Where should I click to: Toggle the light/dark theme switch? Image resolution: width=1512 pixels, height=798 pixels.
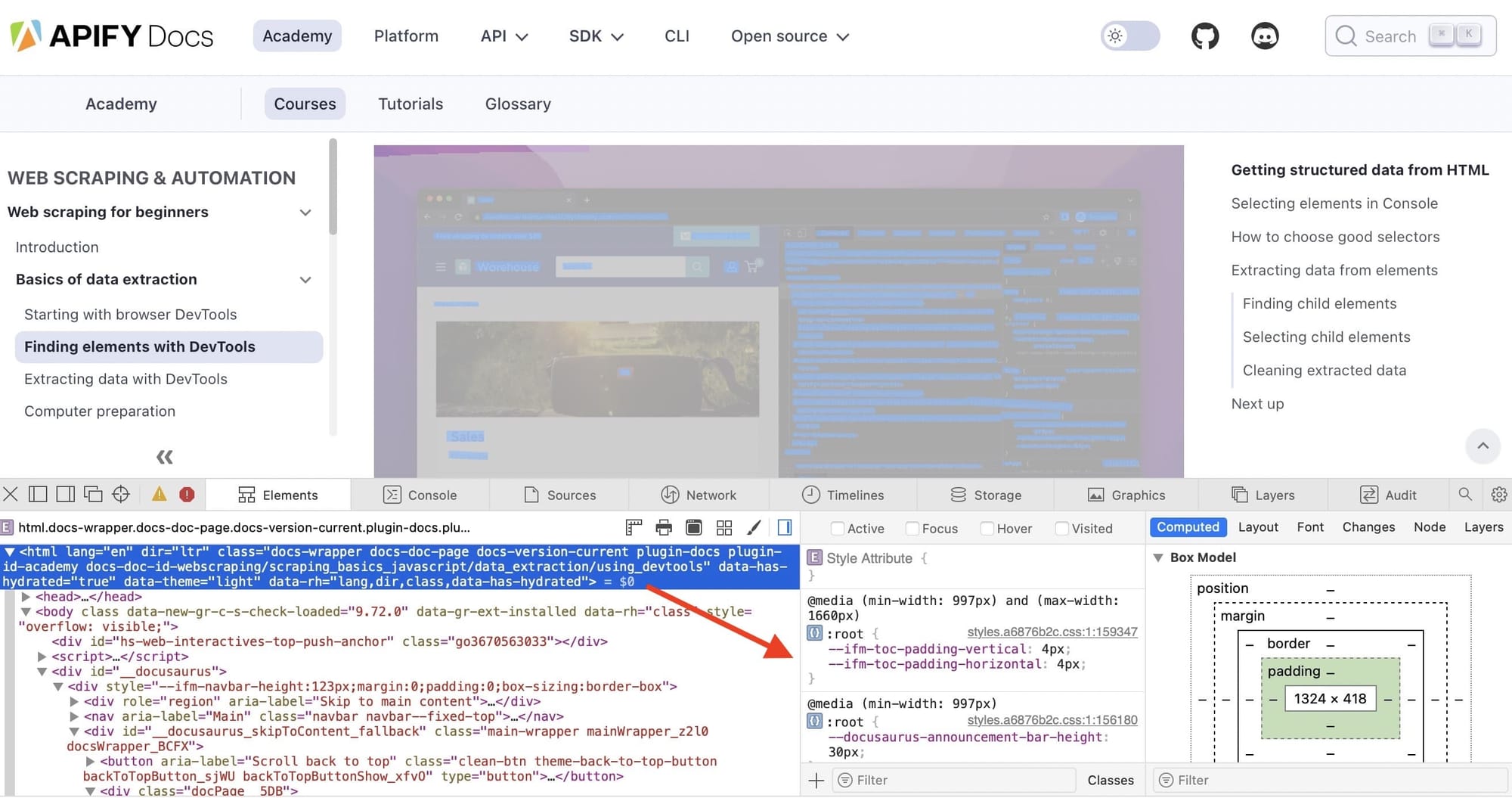(x=1129, y=36)
